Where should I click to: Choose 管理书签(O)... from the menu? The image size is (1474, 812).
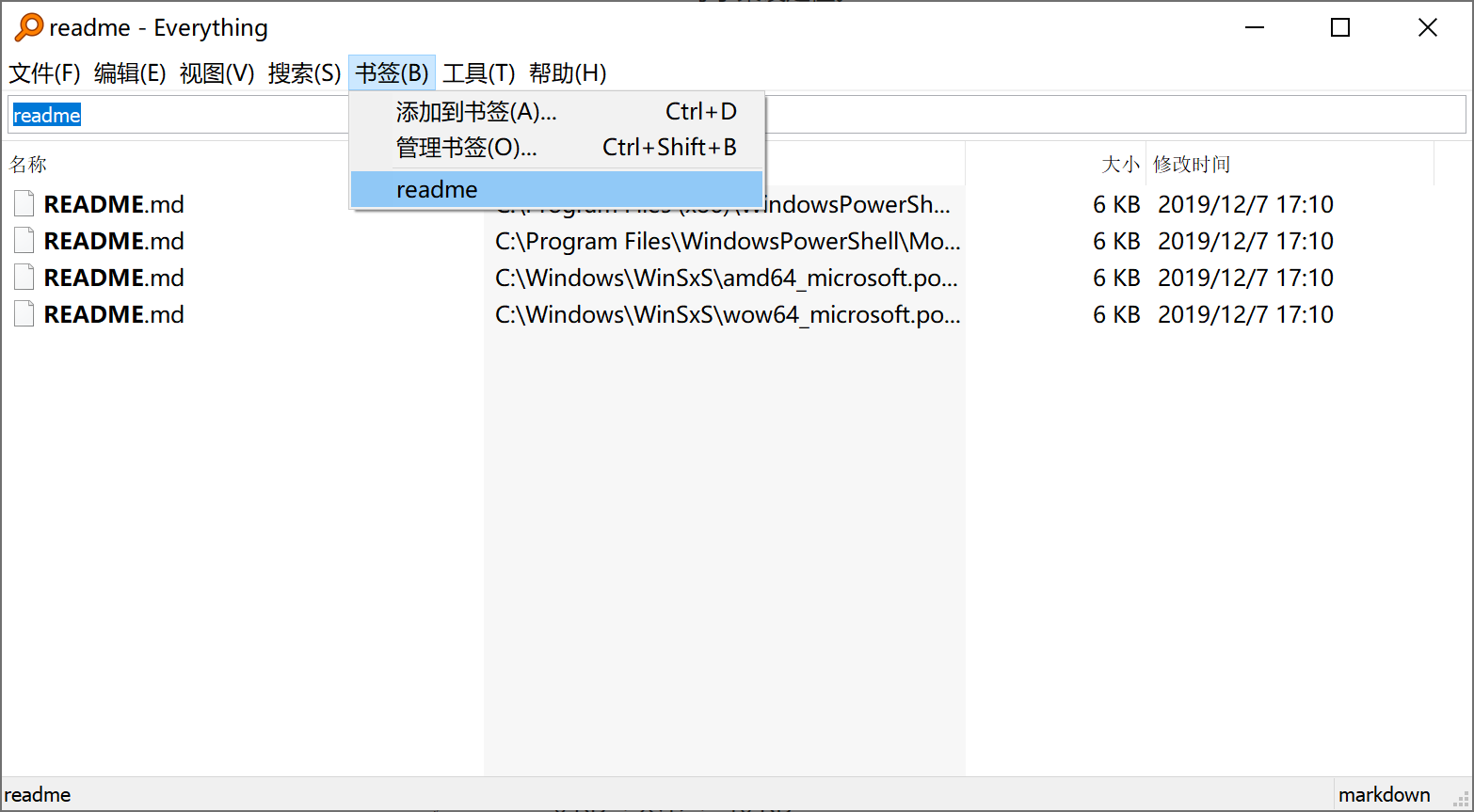pos(556,148)
